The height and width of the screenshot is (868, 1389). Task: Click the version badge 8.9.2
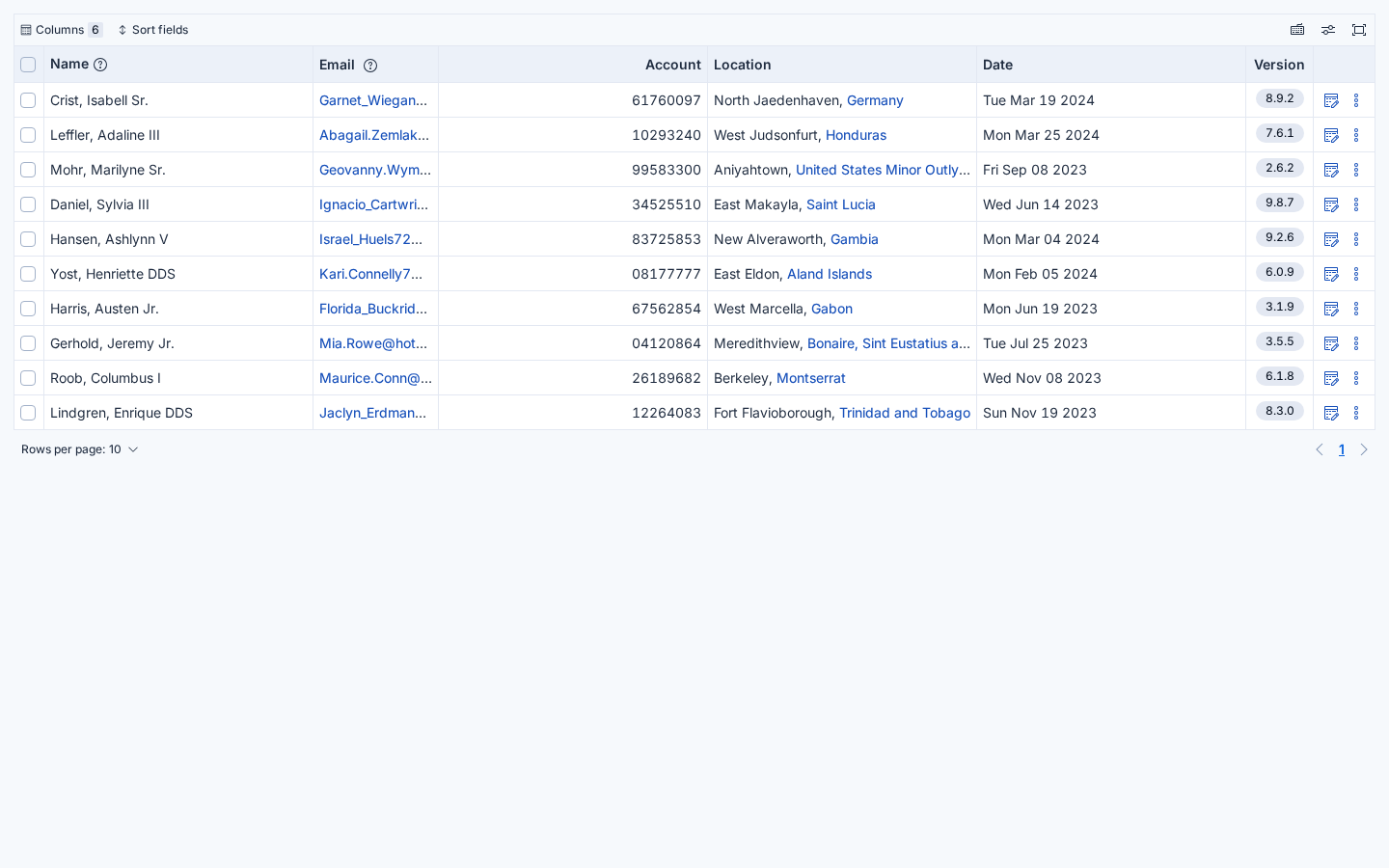1280,98
